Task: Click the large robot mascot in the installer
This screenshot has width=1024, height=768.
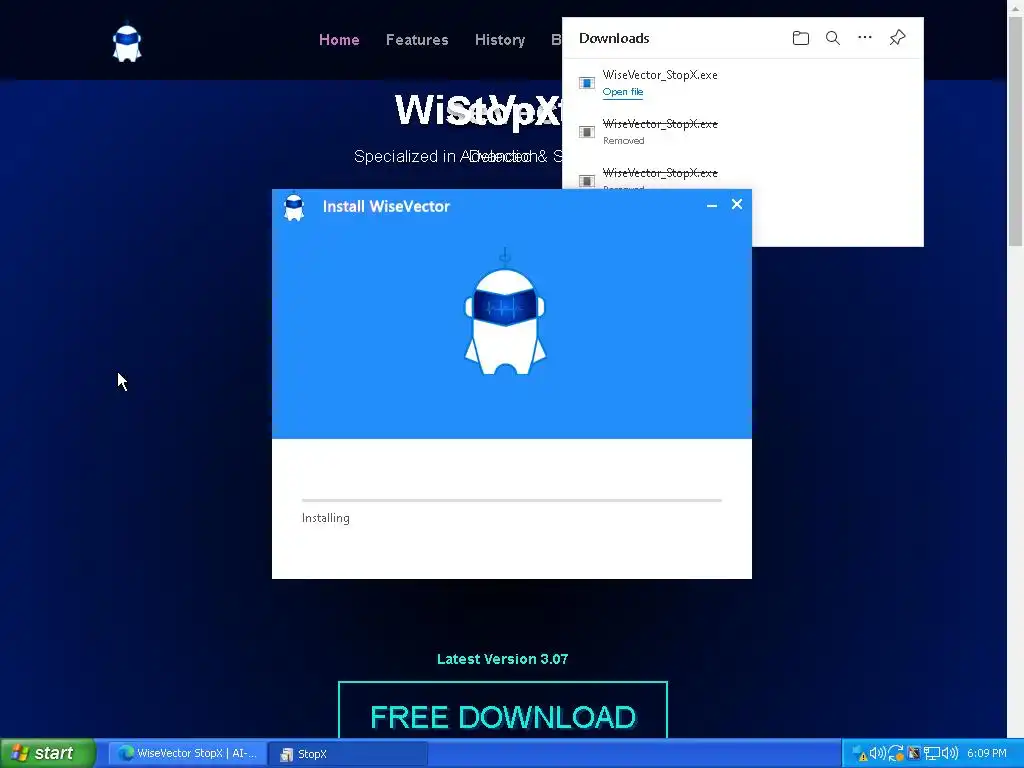Action: [x=505, y=312]
